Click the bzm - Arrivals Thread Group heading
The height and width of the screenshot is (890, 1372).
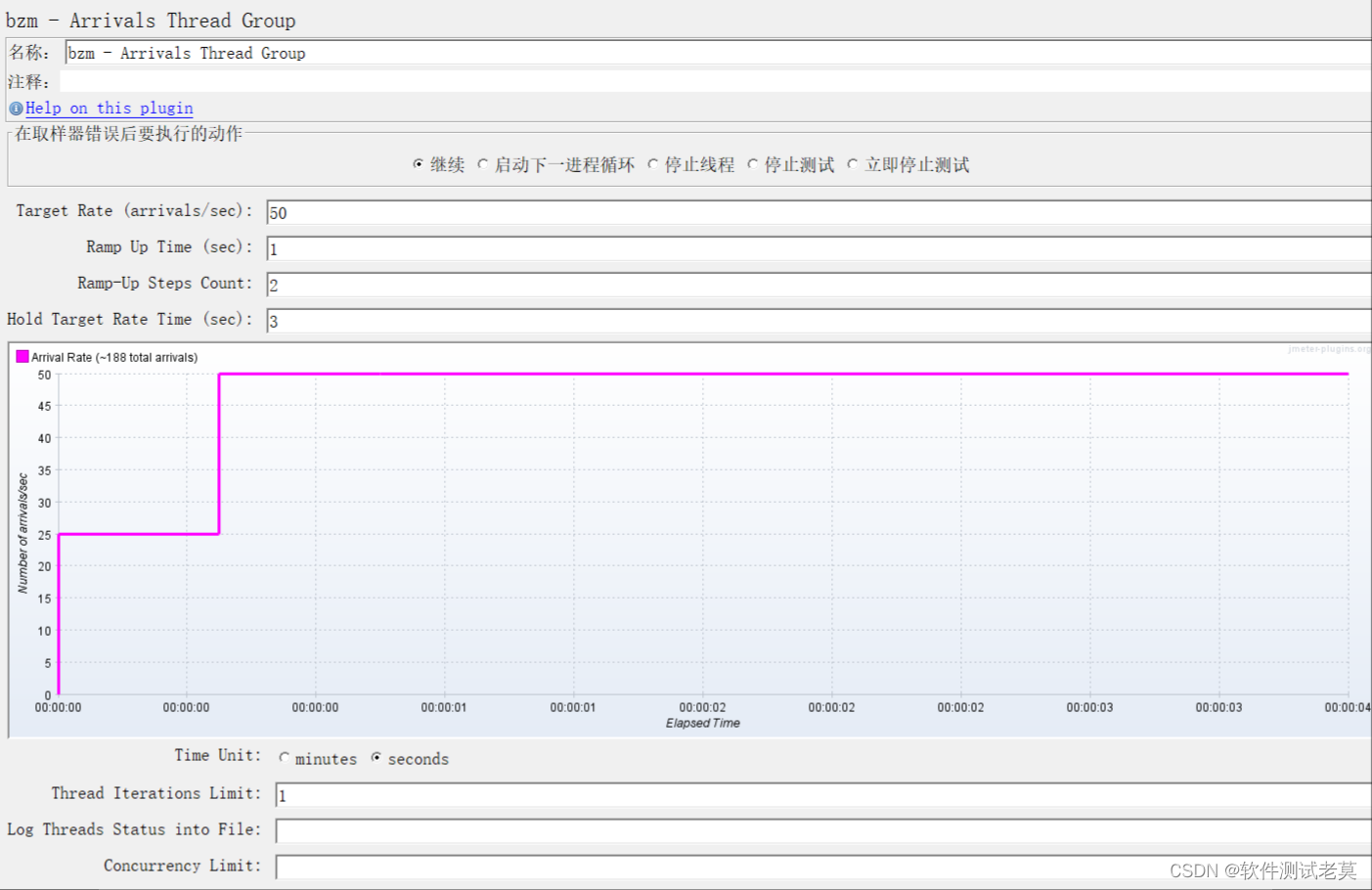[151, 21]
